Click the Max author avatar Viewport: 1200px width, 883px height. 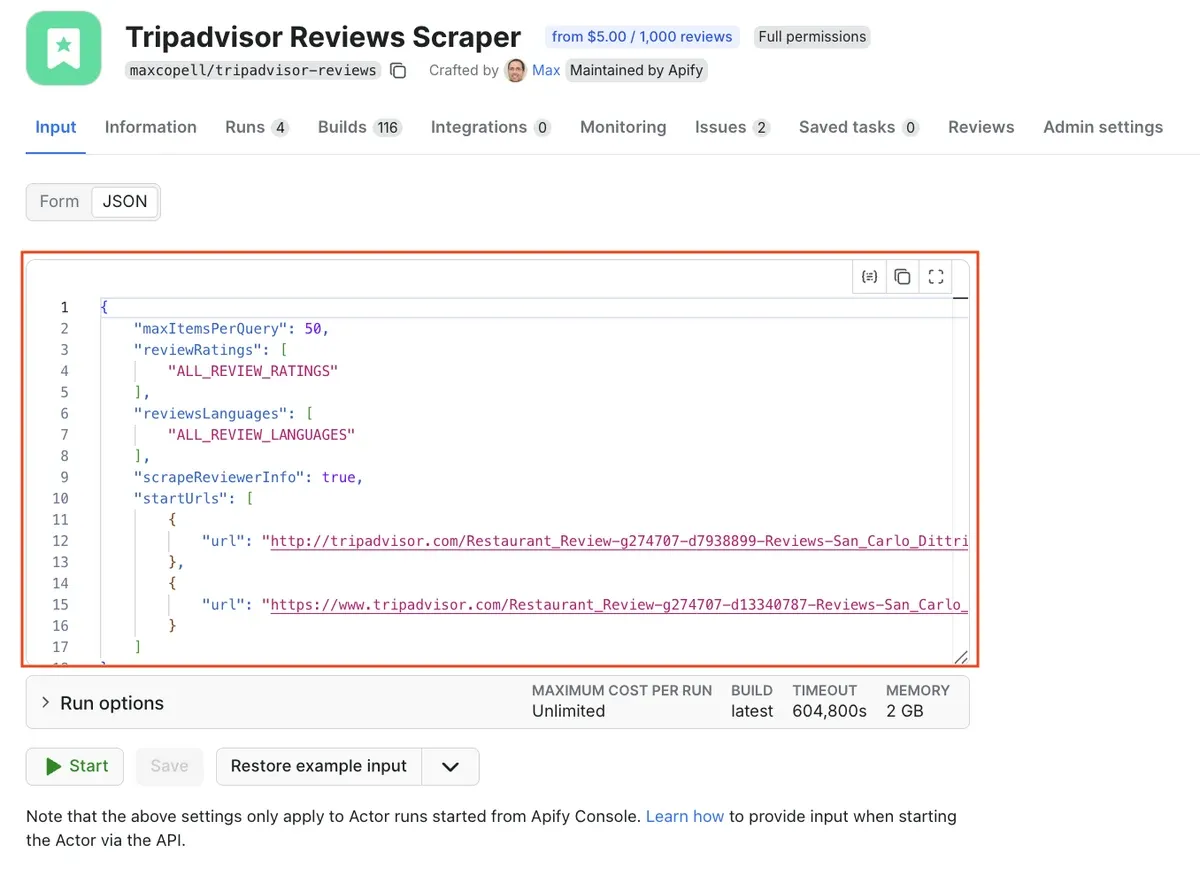516,70
